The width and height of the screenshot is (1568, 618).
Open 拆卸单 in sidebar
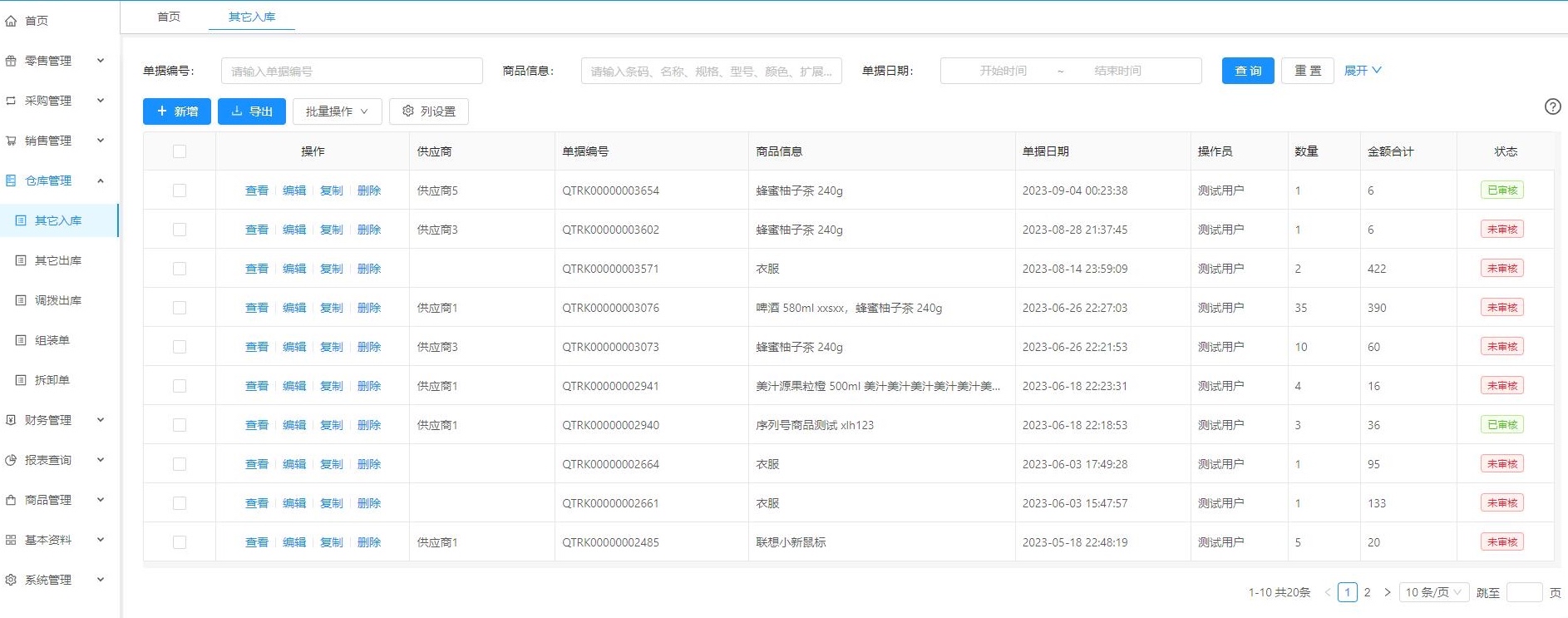52,380
